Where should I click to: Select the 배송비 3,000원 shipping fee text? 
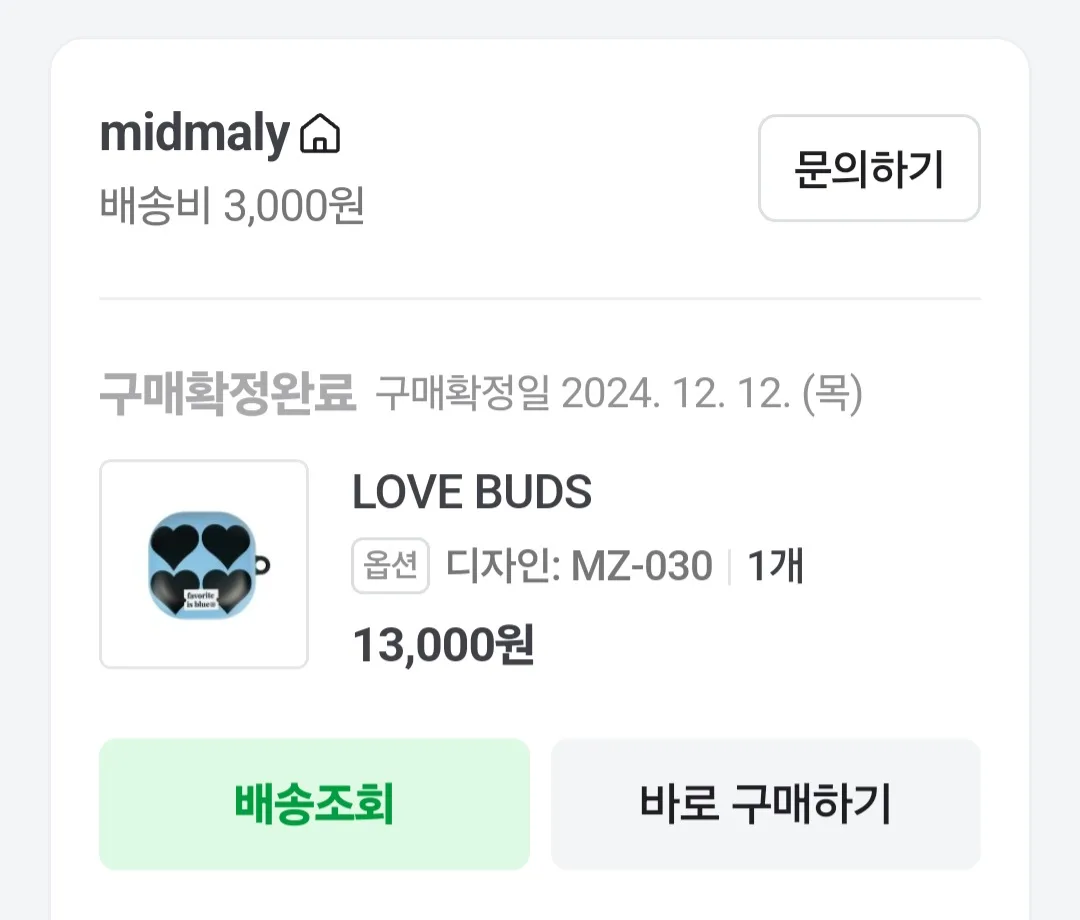[x=232, y=205]
